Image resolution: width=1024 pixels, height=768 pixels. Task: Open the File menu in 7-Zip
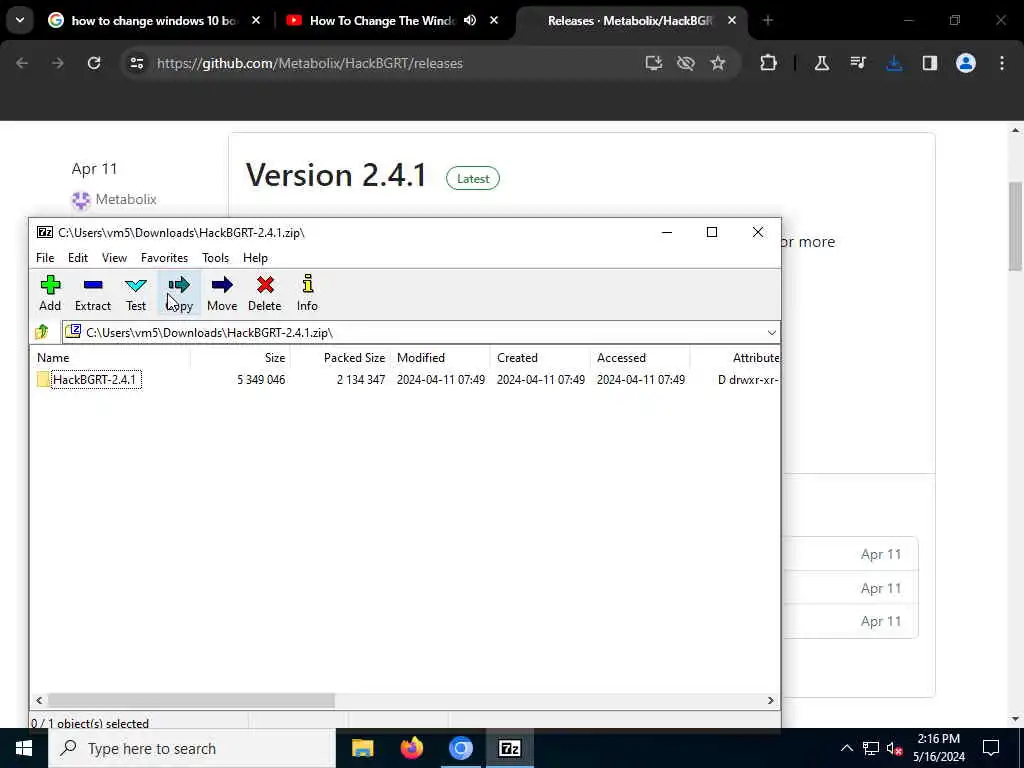click(x=45, y=258)
